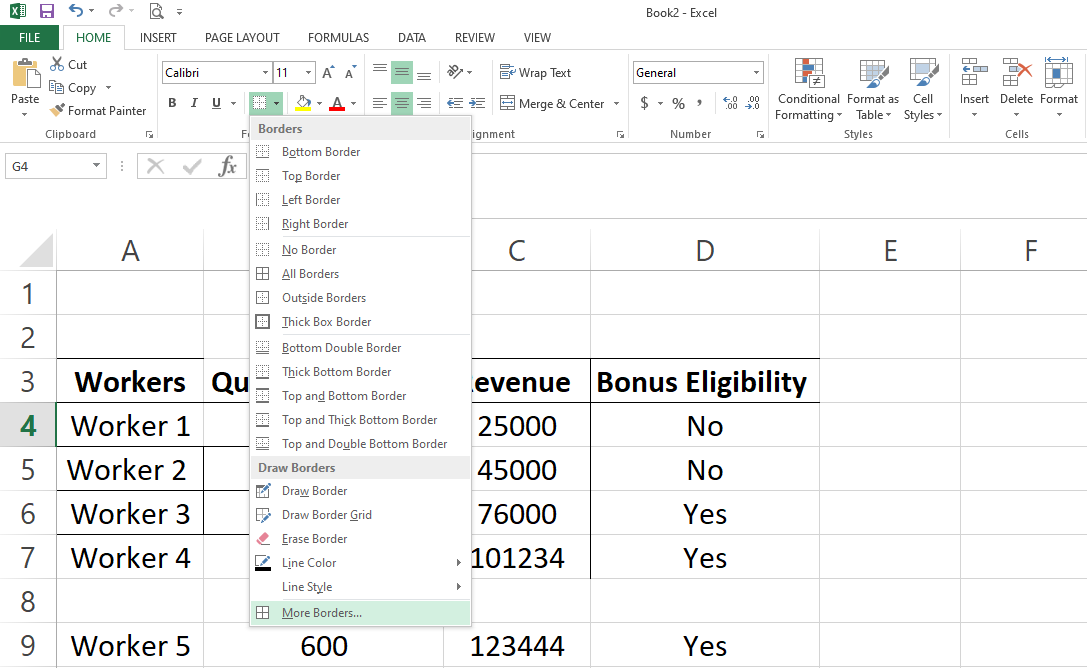Choose the Draw Border Grid tool
Viewport: 1087px width, 668px height.
click(x=326, y=515)
